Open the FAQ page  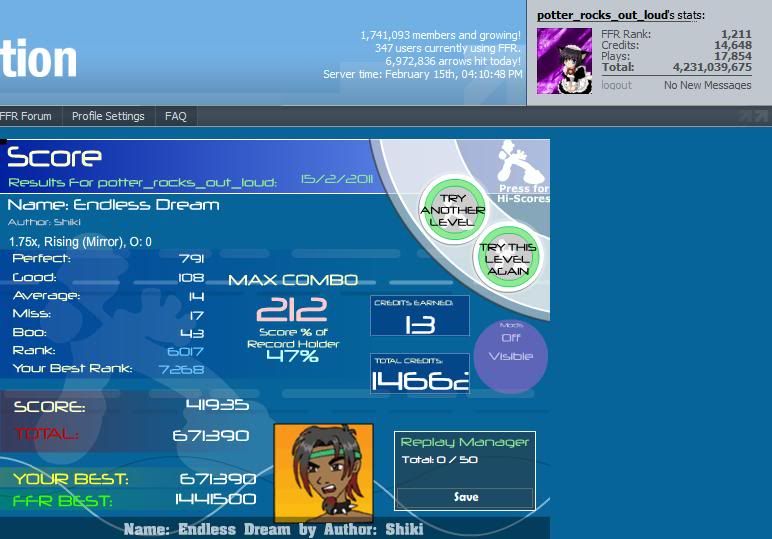176,116
